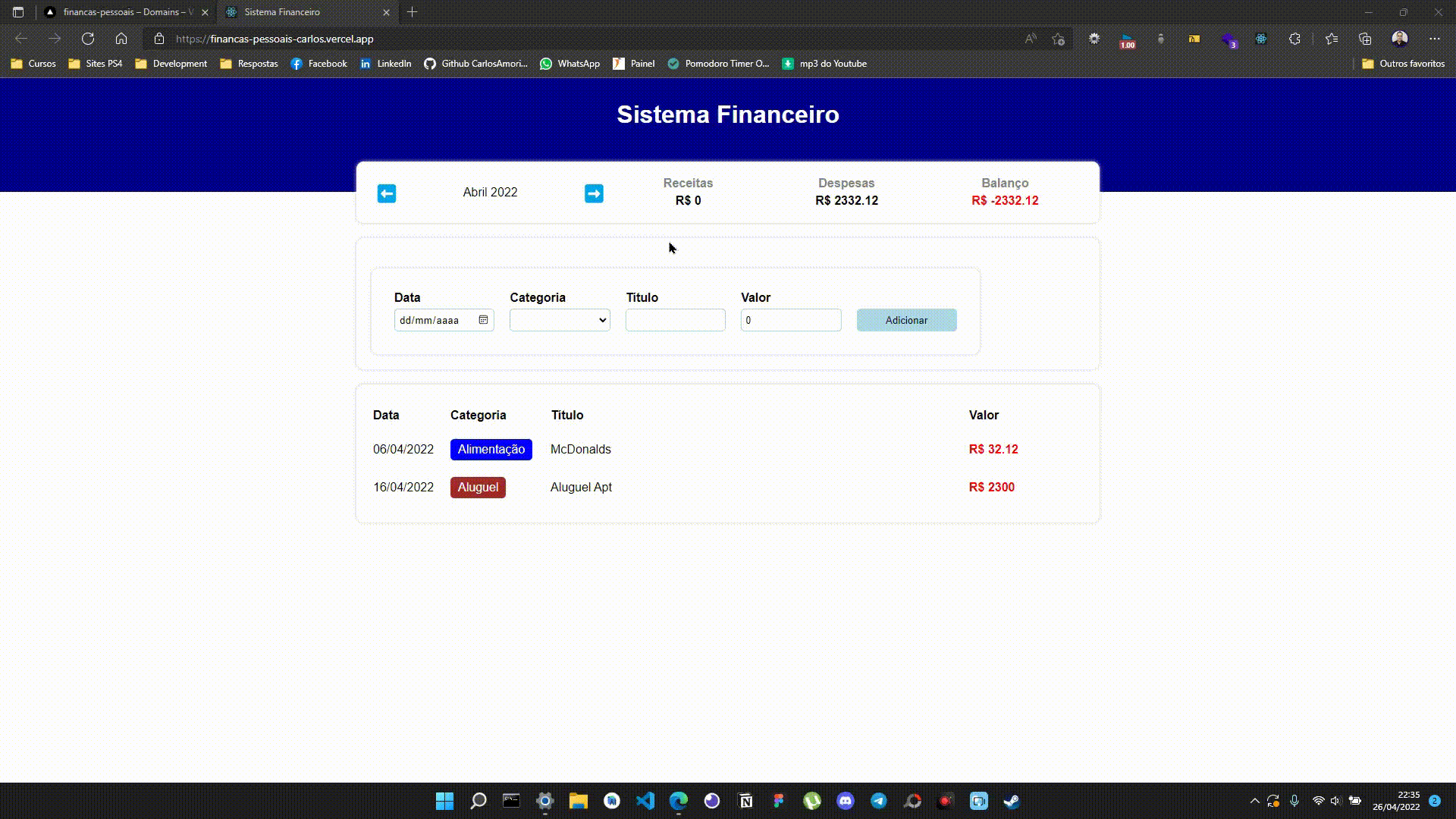View site information lock icon

pyautogui.click(x=159, y=39)
